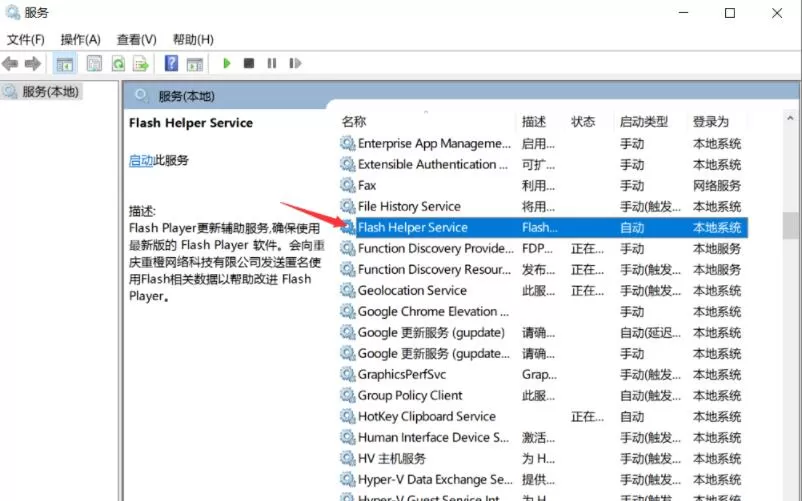
Task: Sort by the 启动类型 column header
Action: [x=644, y=122]
